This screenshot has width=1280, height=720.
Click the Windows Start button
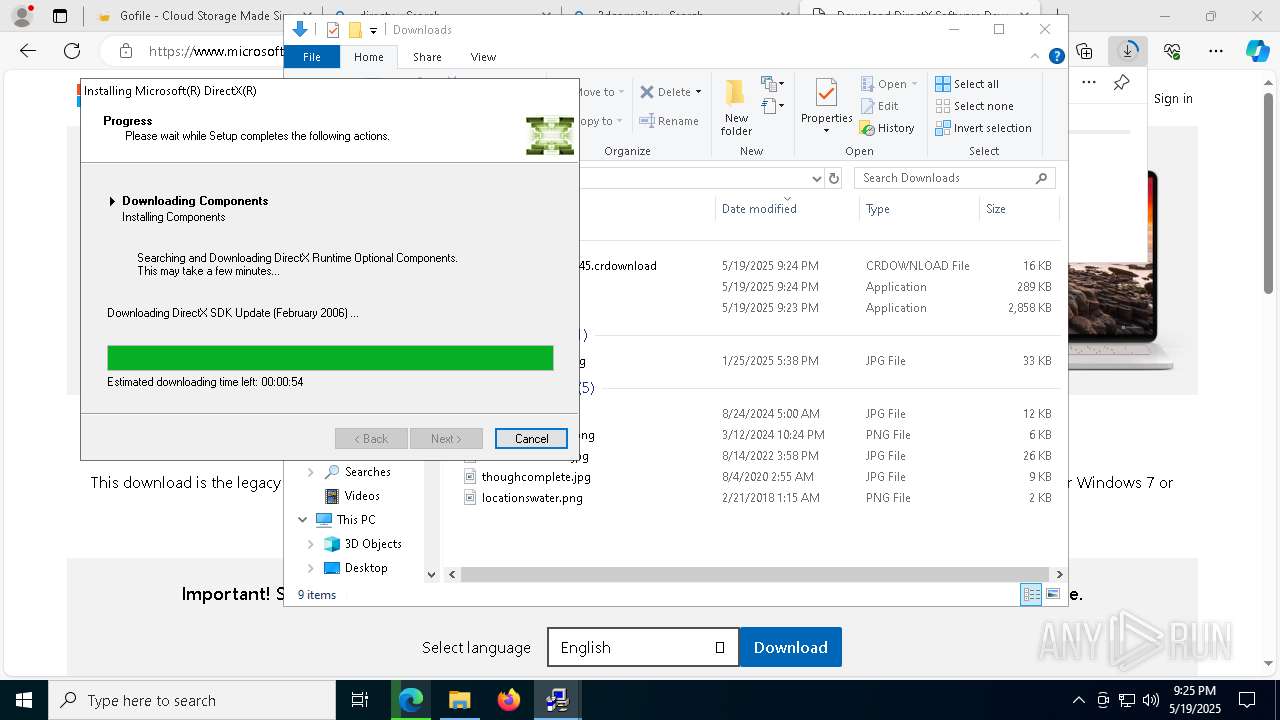coord(23,700)
